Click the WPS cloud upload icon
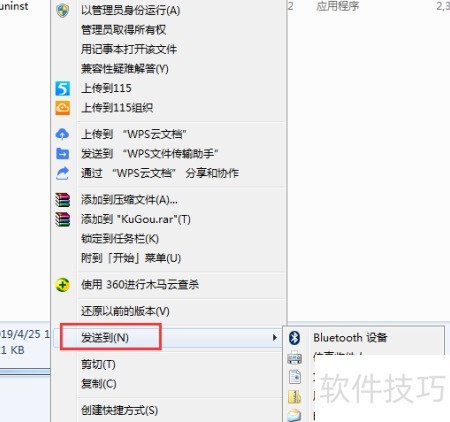Screen dimensions: 450x422 click(62, 134)
